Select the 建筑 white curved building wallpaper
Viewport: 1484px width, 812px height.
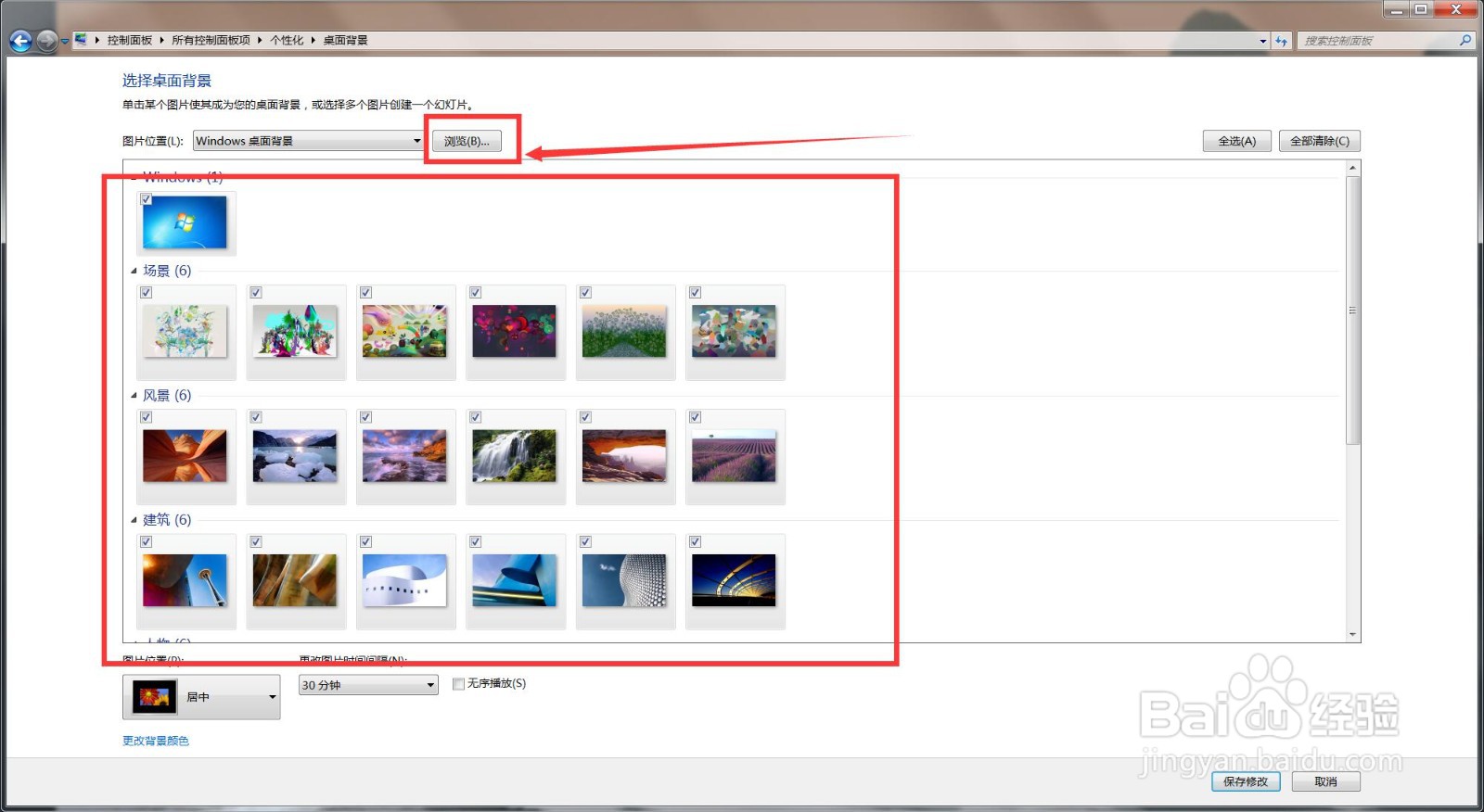click(404, 580)
